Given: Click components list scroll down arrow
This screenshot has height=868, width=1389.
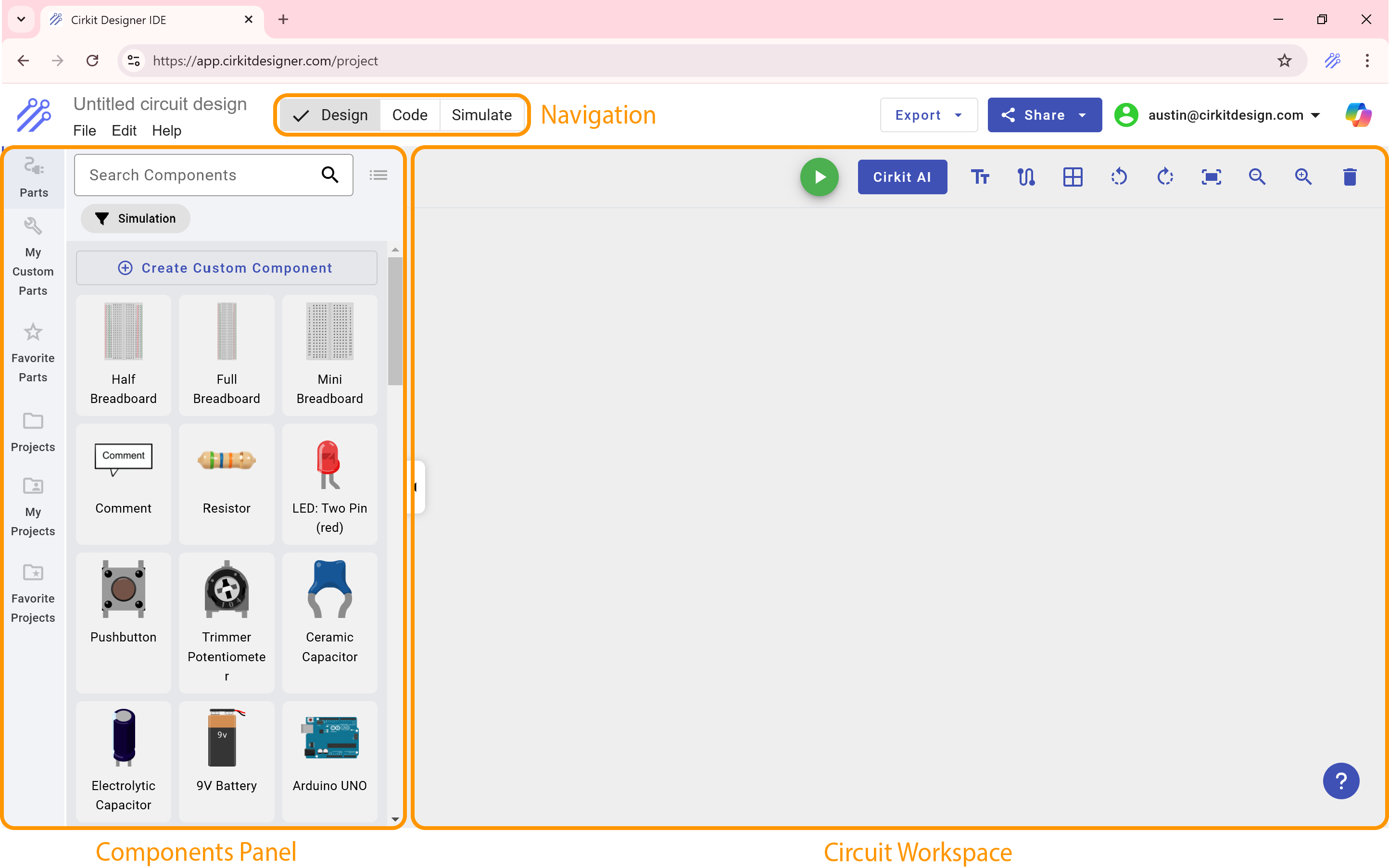Looking at the screenshot, I should pyautogui.click(x=395, y=819).
